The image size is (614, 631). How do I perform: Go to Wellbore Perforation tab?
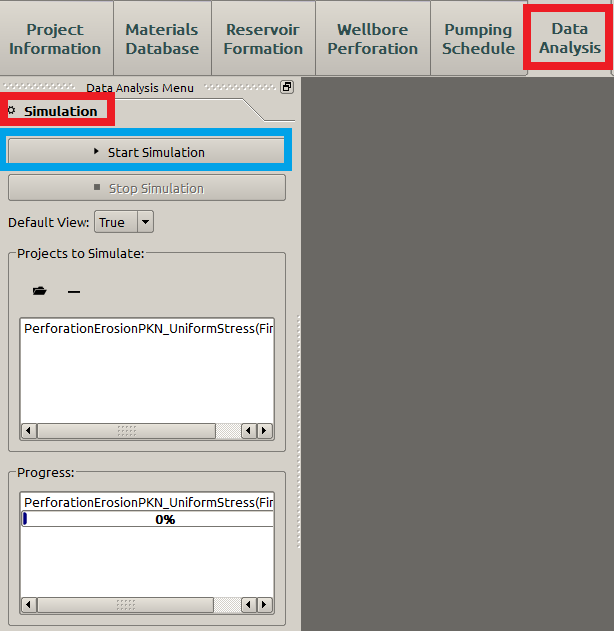point(373,38)
